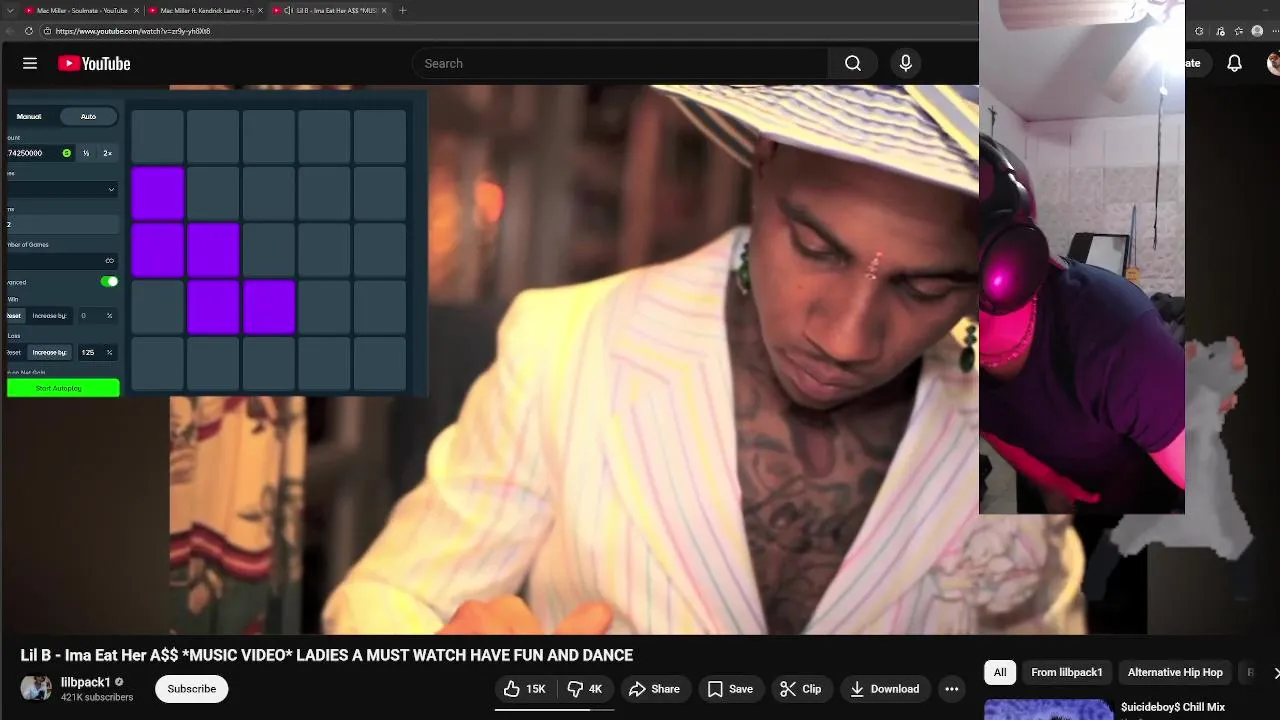
Task: Close the Lil B - Ima Eat Her tab
Action: pyautogui.click(x=384, y=10)
